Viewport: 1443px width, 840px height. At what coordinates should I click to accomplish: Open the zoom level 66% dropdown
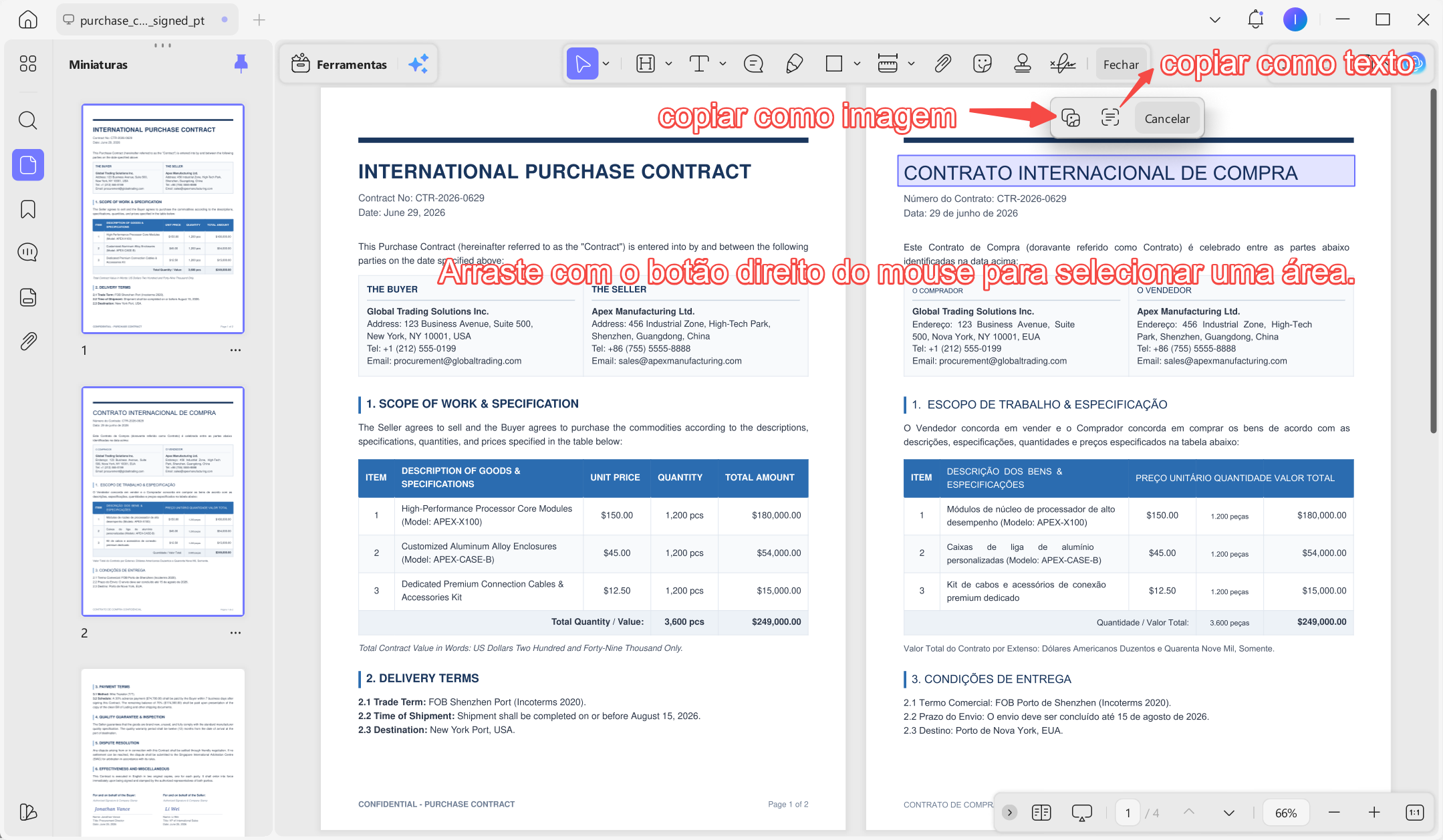(x=1286, y=813)
